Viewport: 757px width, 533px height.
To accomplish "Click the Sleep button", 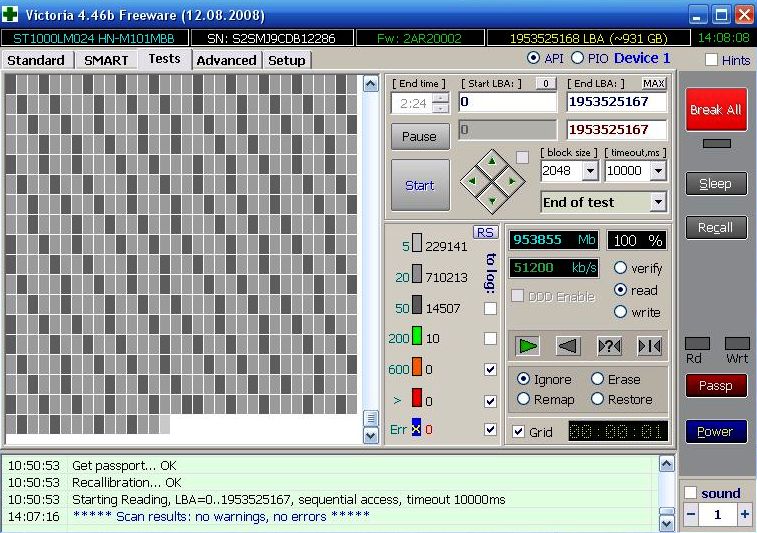I will pyautogui.click(x=716, y=184).
